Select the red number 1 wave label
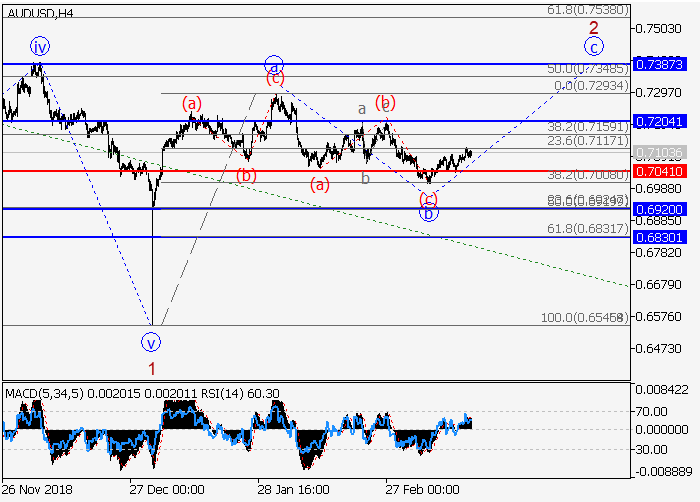Viewport: 700px width, 502px height. (x=152, y=368)
